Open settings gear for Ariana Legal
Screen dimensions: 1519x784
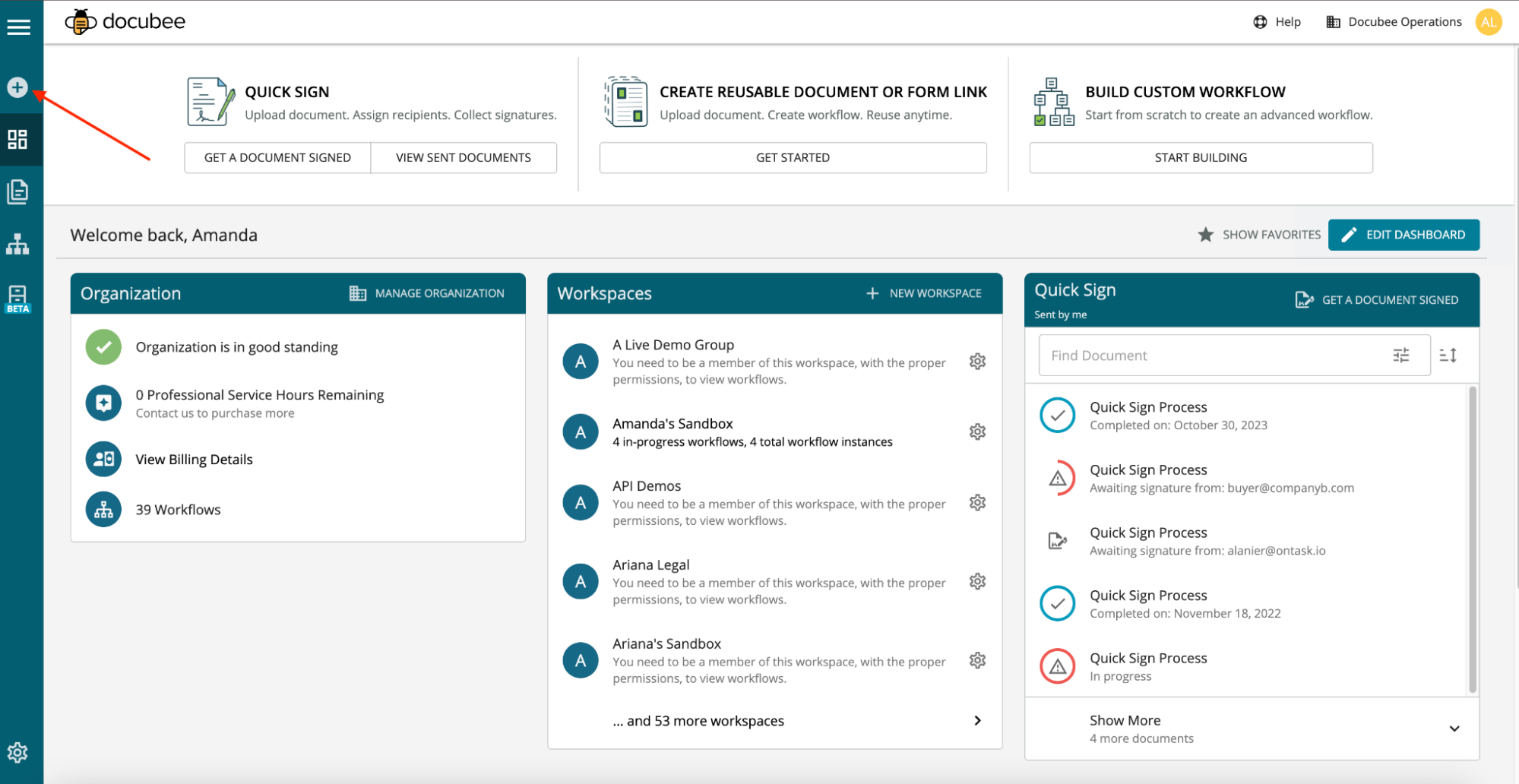[x=978, y=582]
